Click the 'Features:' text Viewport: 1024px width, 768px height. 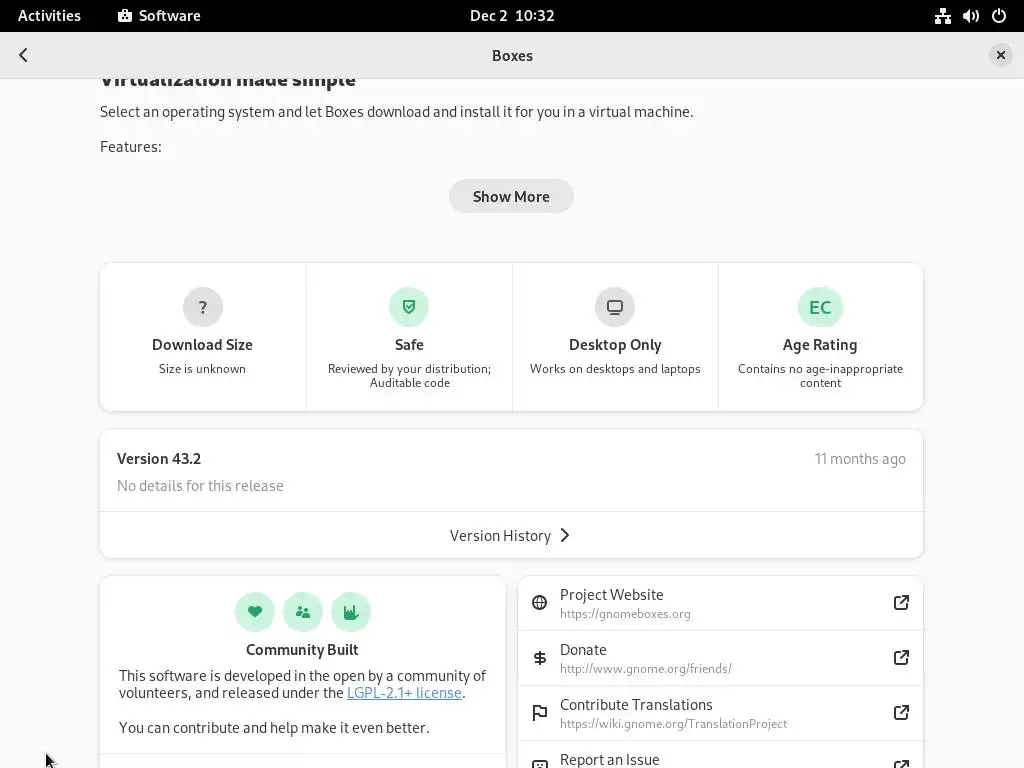[x=131, y=146]
